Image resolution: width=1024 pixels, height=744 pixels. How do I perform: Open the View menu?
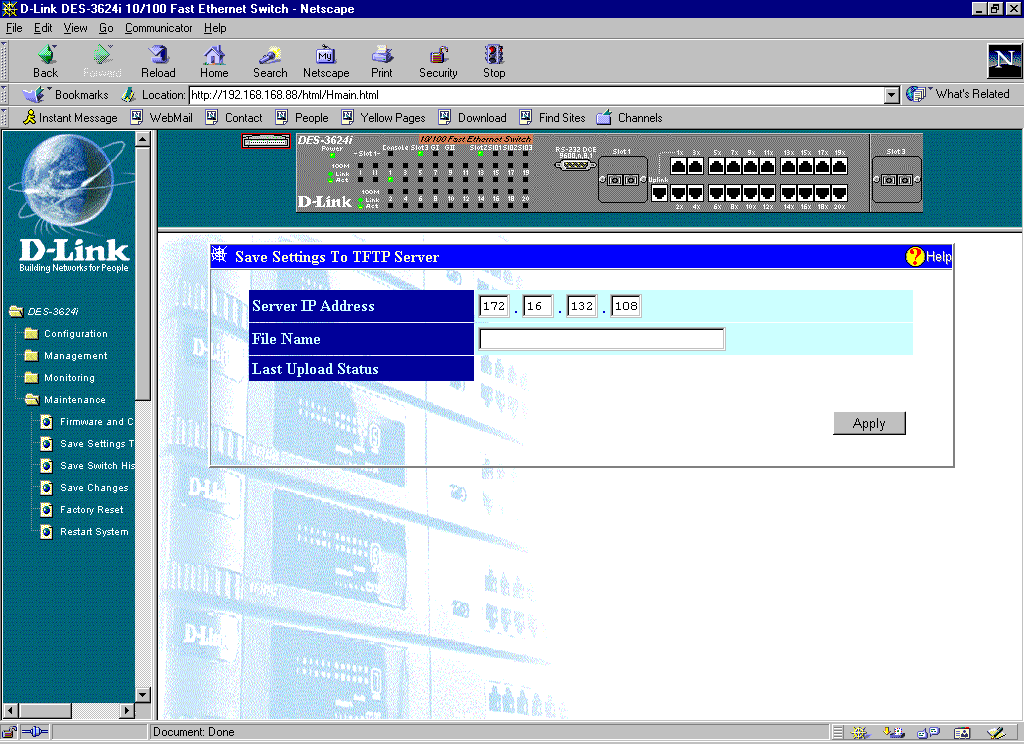(76, 28)
